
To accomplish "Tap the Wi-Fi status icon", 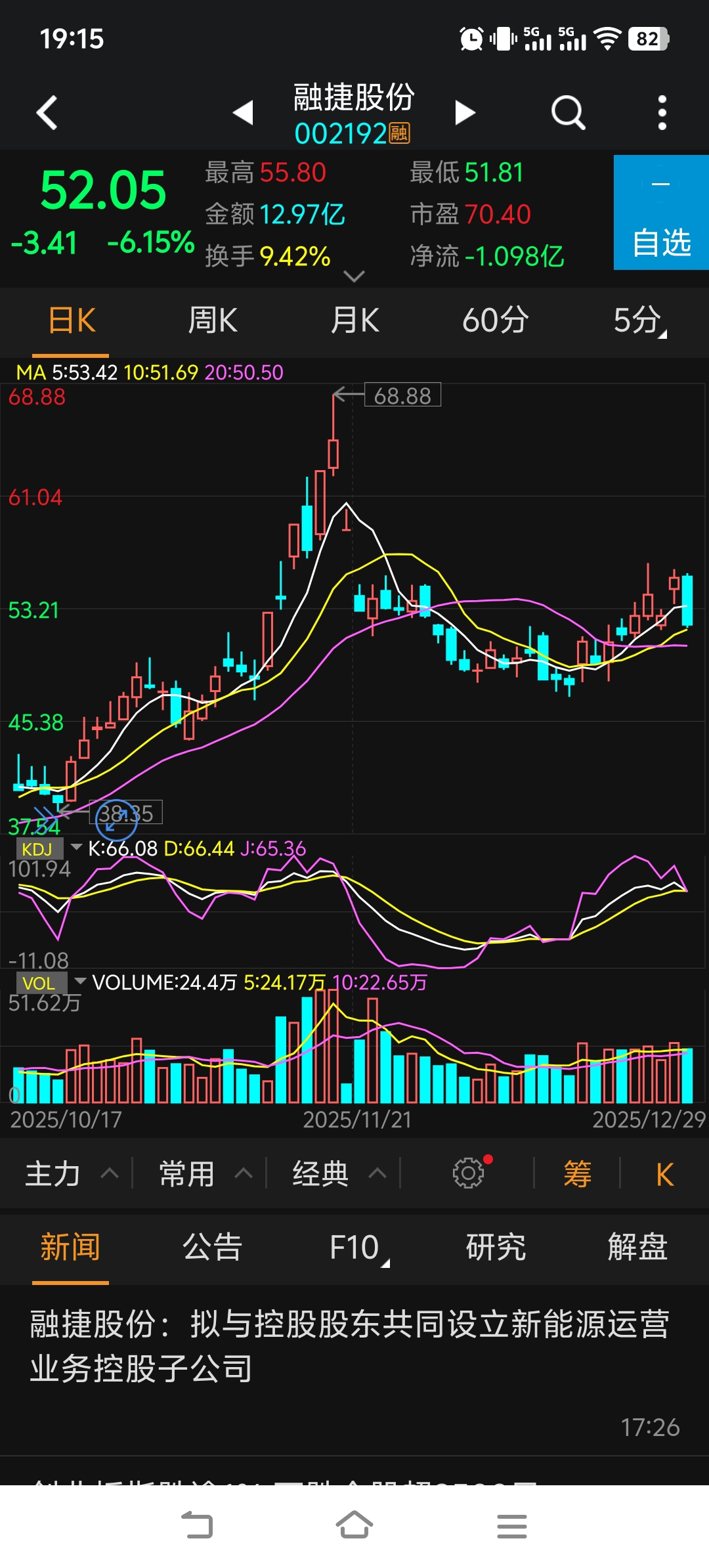I will click(607, 39).
